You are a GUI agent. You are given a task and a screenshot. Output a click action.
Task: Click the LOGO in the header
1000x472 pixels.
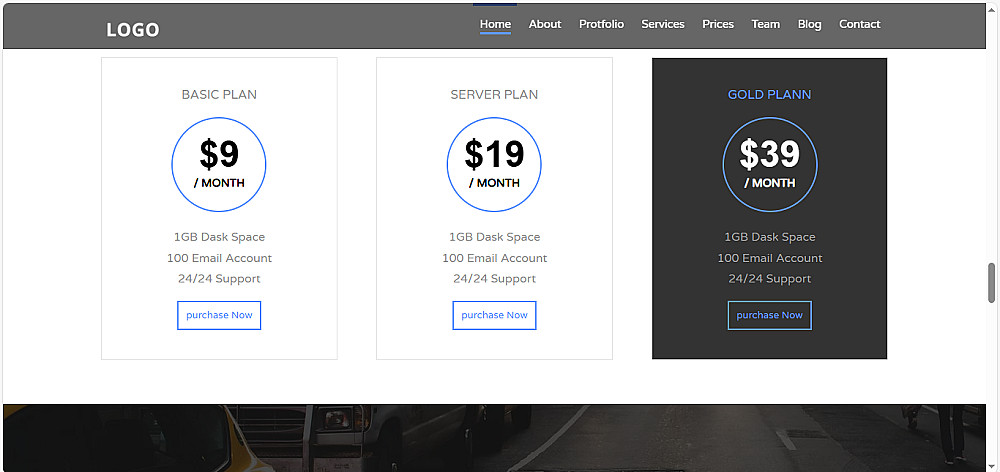pyautogui.click(x=132, y=30)
